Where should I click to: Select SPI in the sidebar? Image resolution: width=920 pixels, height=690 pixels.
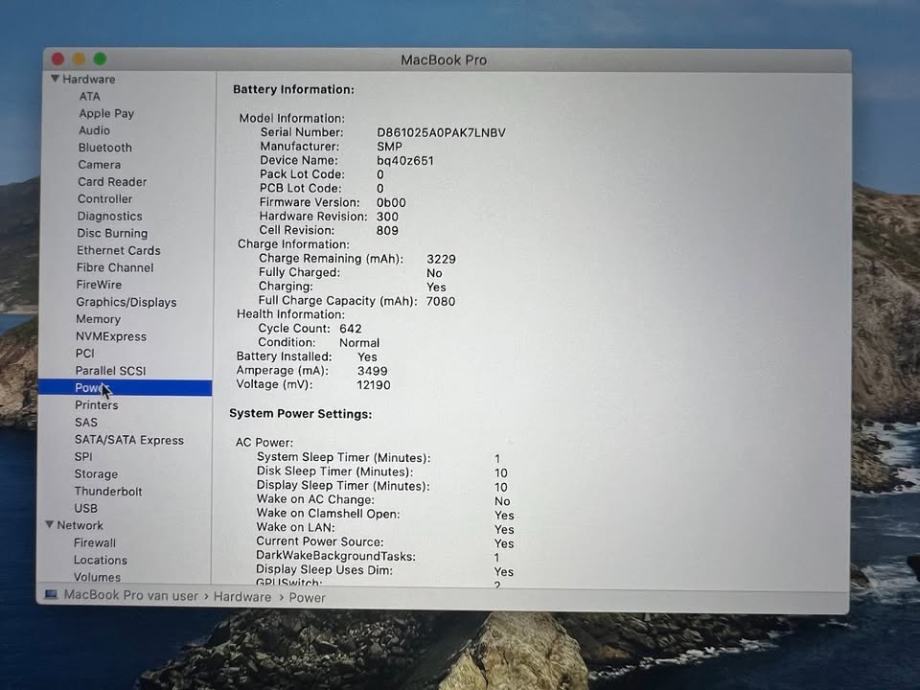(83, 456)
